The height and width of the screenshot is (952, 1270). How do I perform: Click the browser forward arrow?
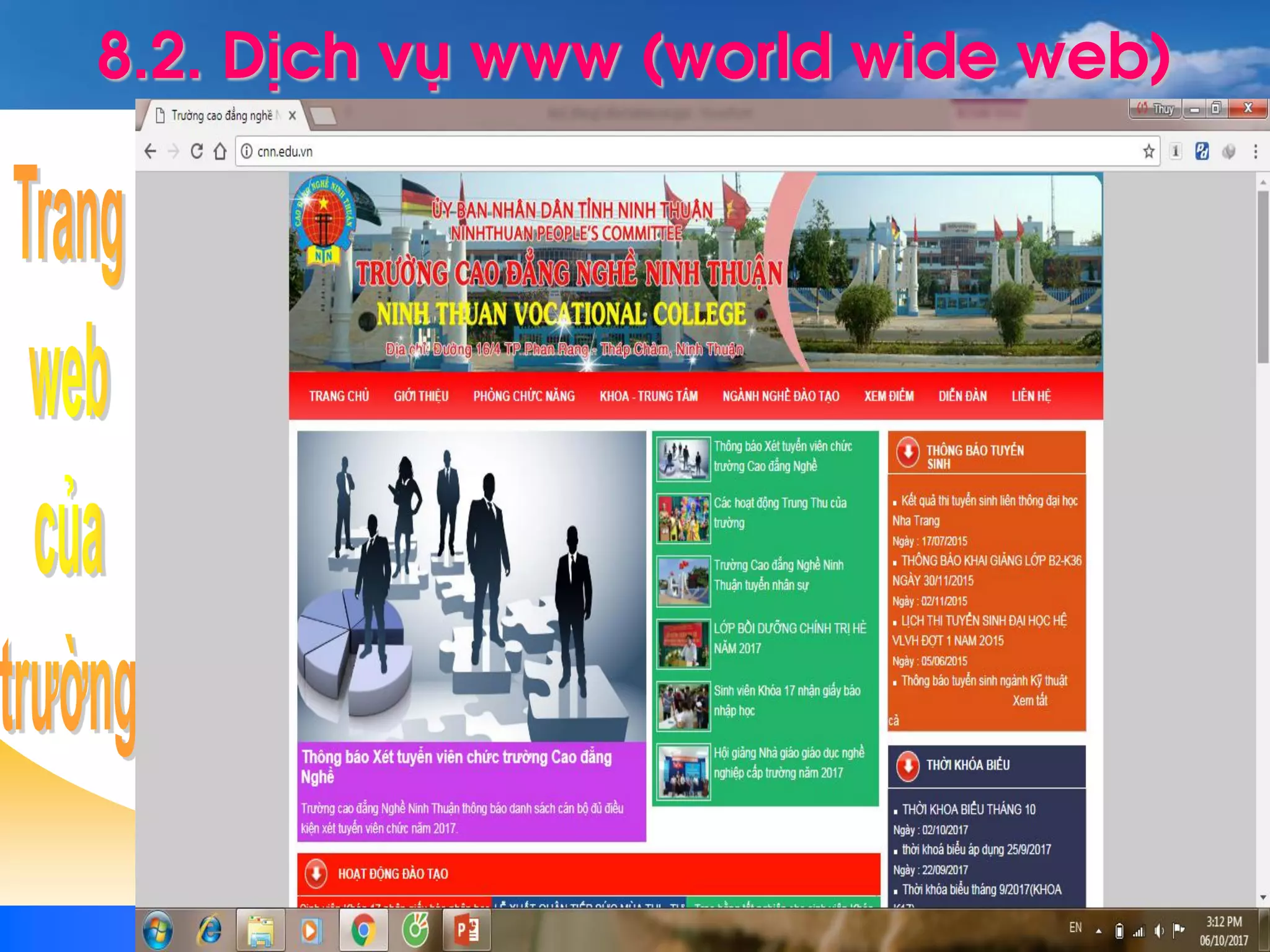coord(174,151)
